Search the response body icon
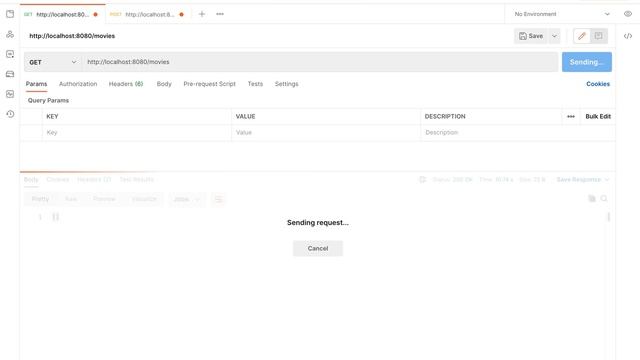640x360 pixels. point(604,199)
